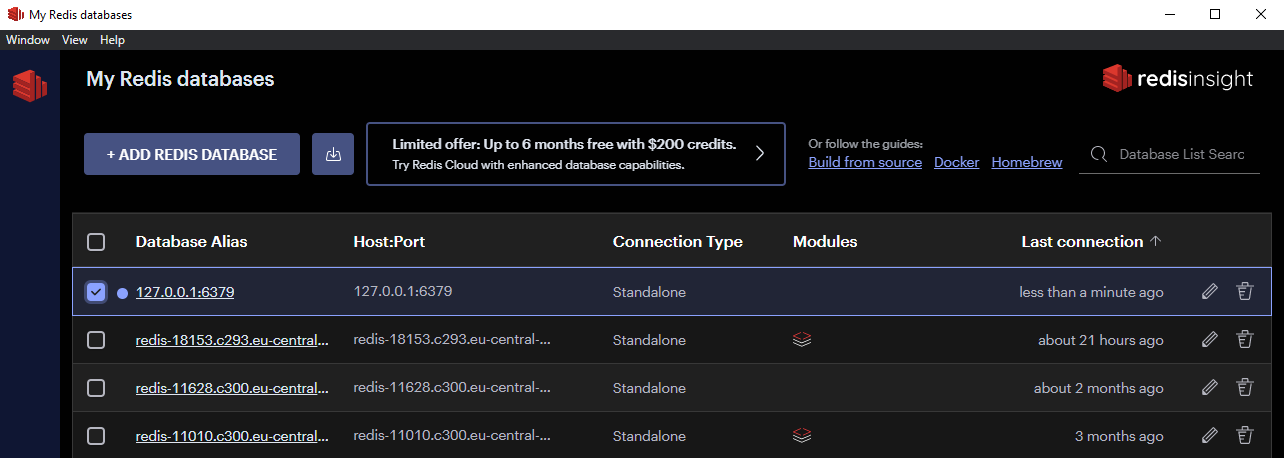
Task: Open the Docker guide link
Action: click(x=956, y=162)
